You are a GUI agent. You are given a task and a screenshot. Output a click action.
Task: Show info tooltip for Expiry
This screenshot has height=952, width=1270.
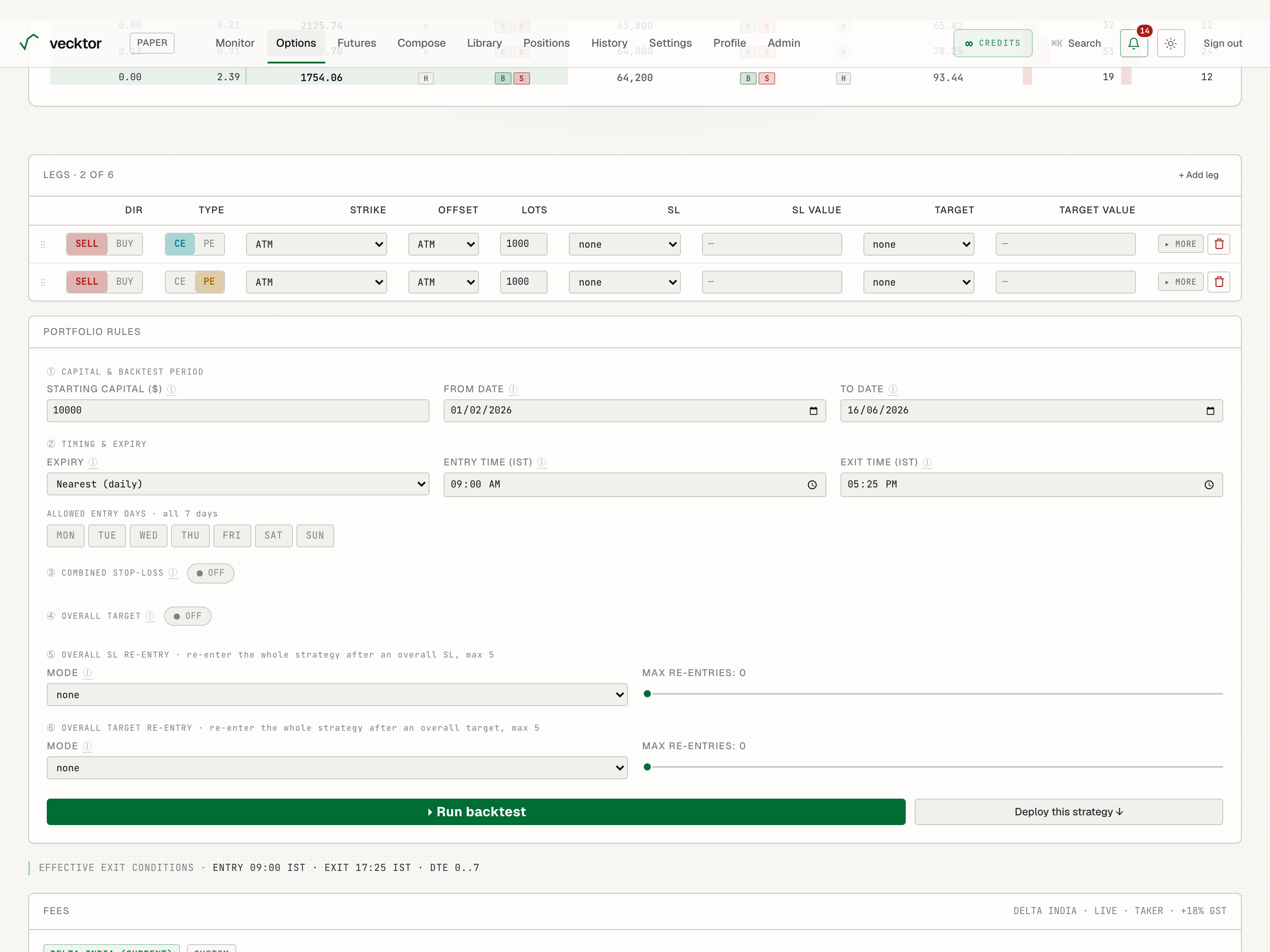(93, 462)
